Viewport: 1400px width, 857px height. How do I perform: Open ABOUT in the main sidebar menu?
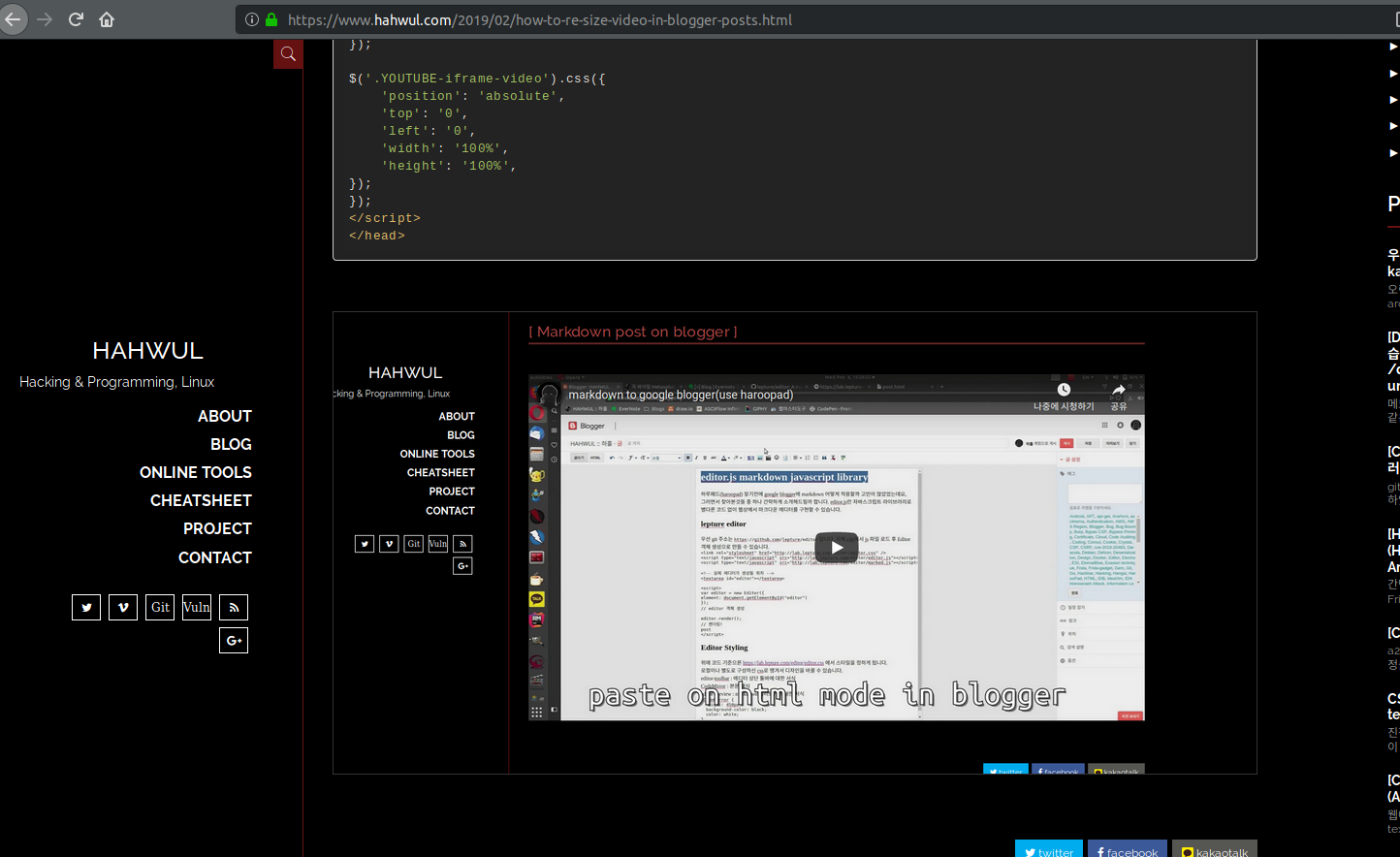coord(225,416)
